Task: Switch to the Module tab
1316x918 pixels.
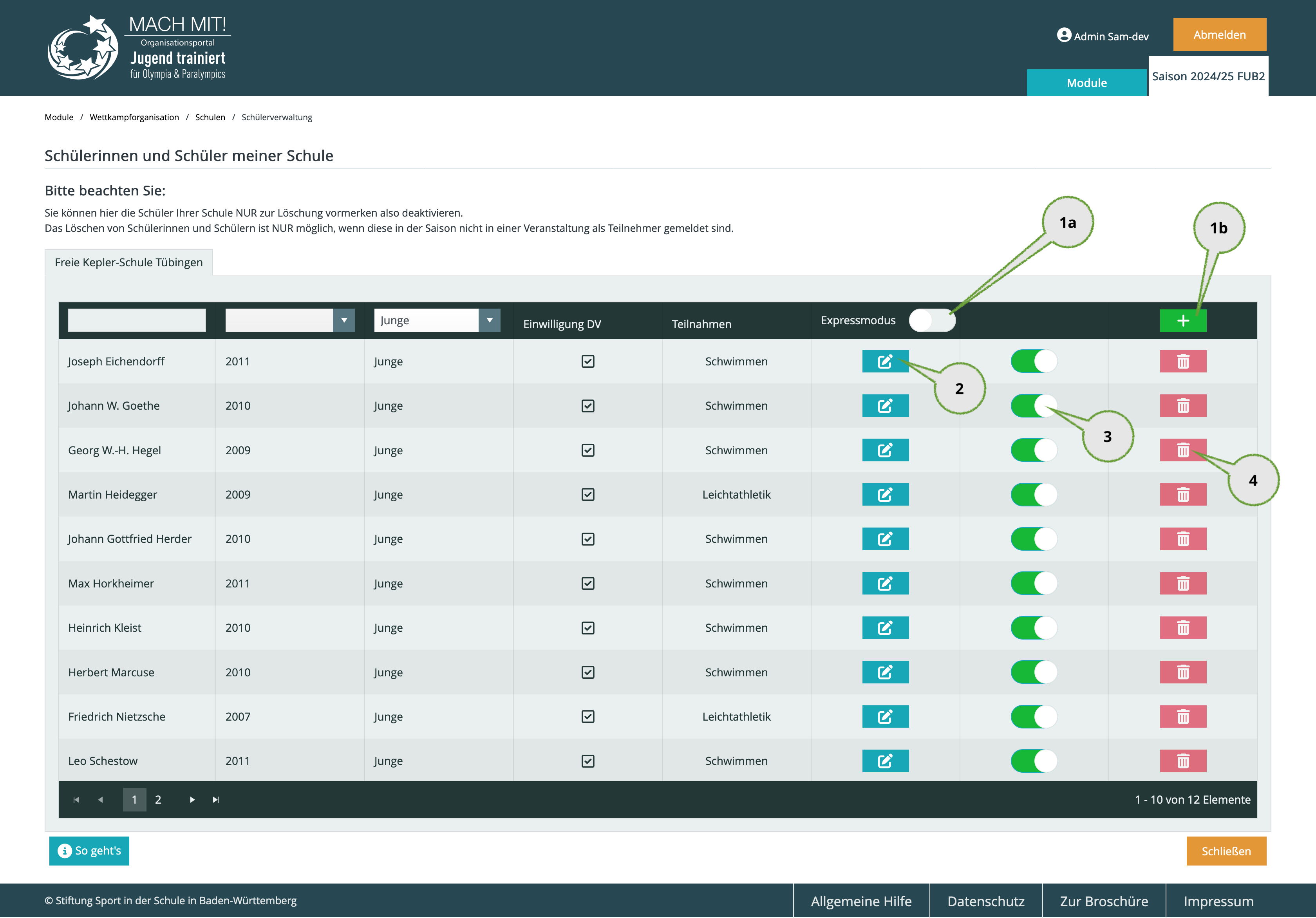Action: 1086,83
